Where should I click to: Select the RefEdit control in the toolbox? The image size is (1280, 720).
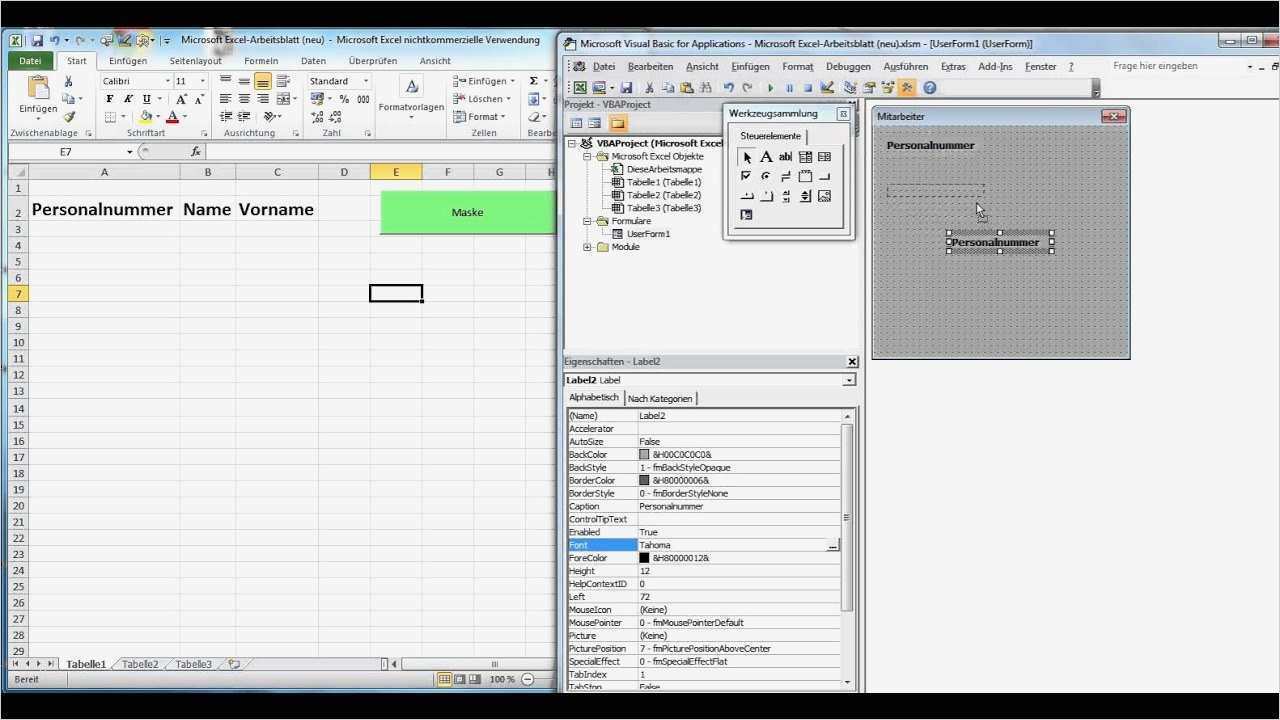pyautogui.click(x=746, y=215)
